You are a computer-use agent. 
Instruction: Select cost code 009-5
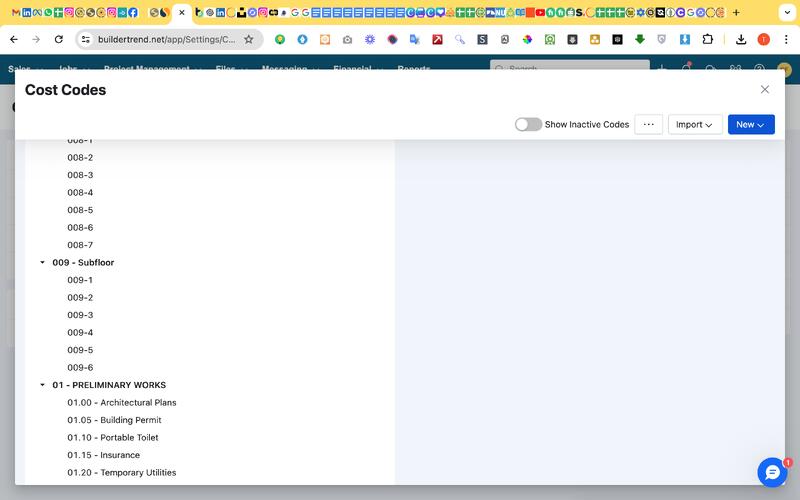(80, 350)
